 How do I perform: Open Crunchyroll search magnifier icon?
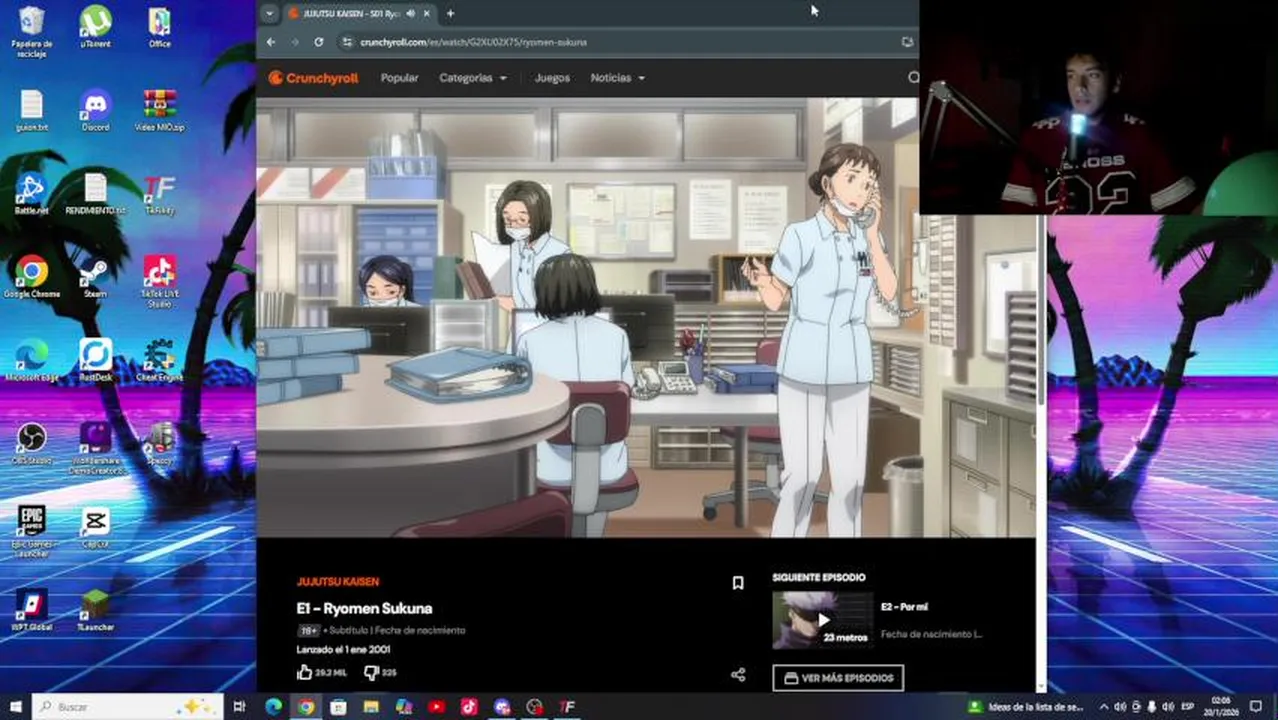point(913,78)
